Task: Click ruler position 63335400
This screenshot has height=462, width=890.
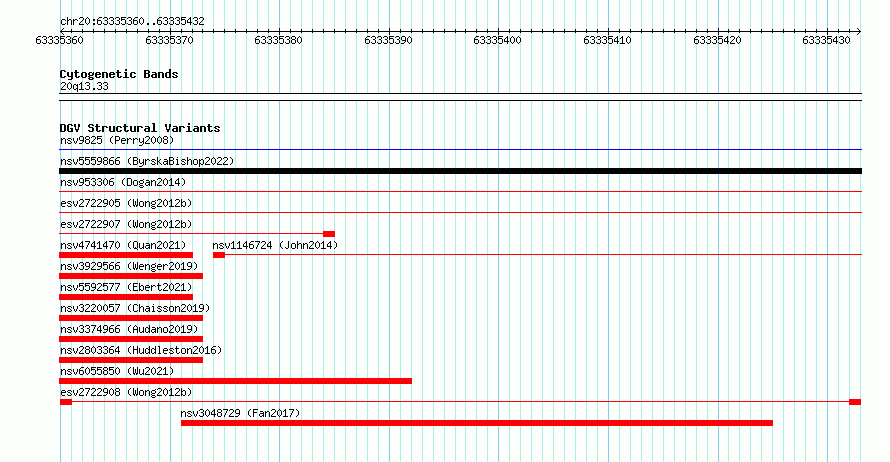Action: tap(497, 40)
